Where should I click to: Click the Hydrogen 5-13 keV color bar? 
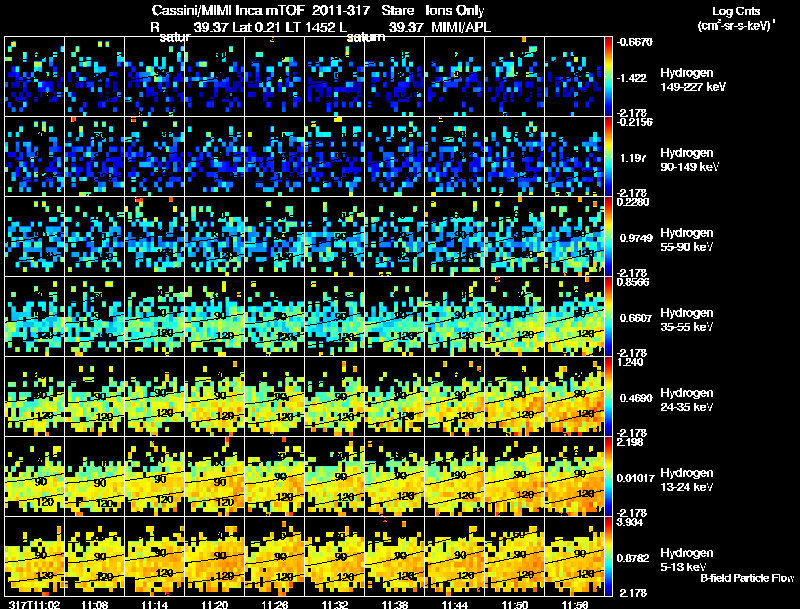(x=608, y=557)
